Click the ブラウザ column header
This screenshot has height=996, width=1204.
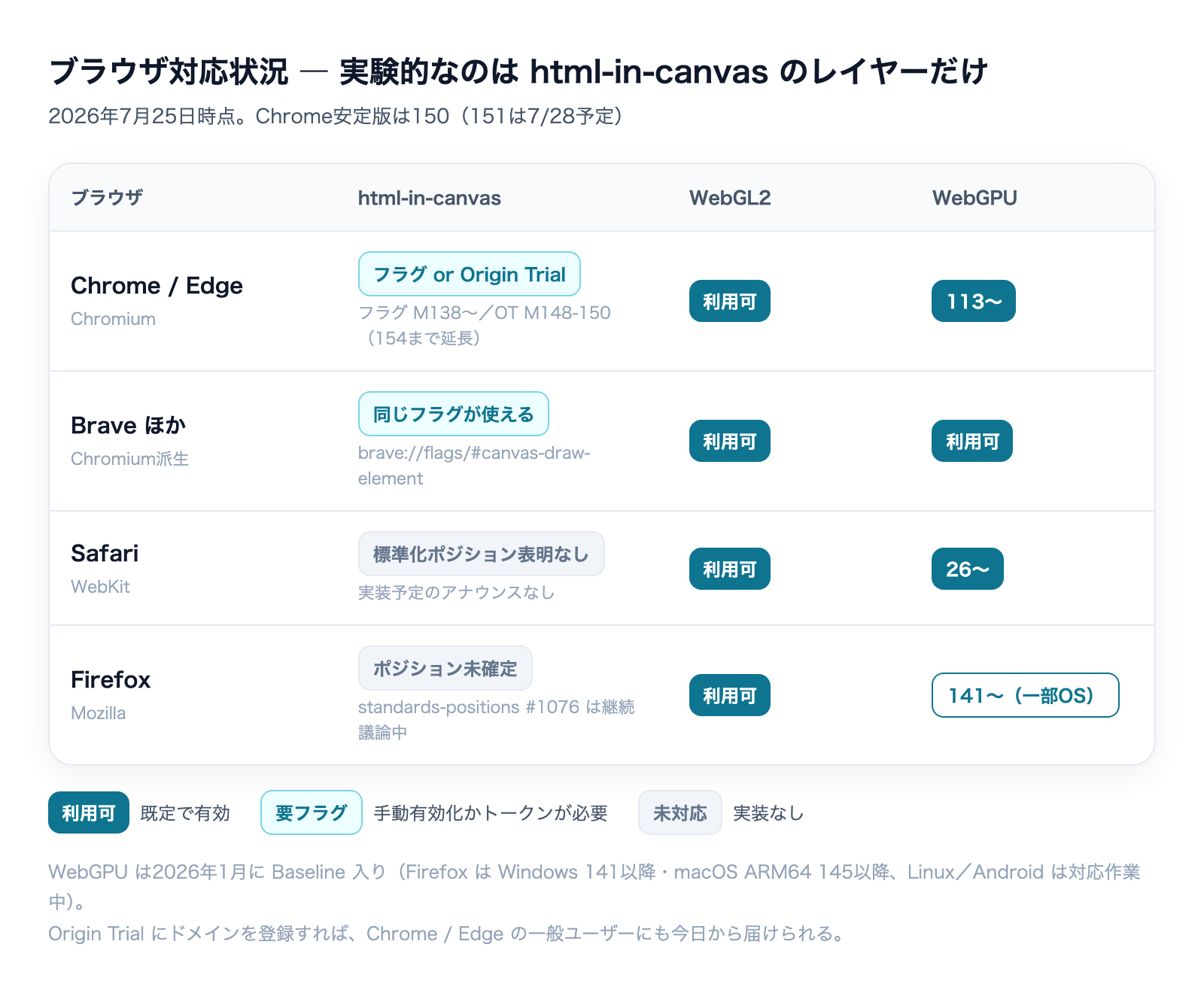pos(107,198)
